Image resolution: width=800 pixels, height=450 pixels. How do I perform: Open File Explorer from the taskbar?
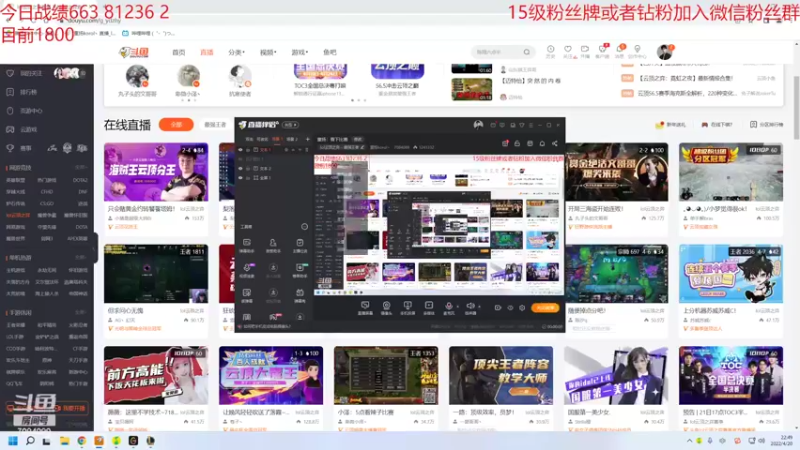point(64,441)
